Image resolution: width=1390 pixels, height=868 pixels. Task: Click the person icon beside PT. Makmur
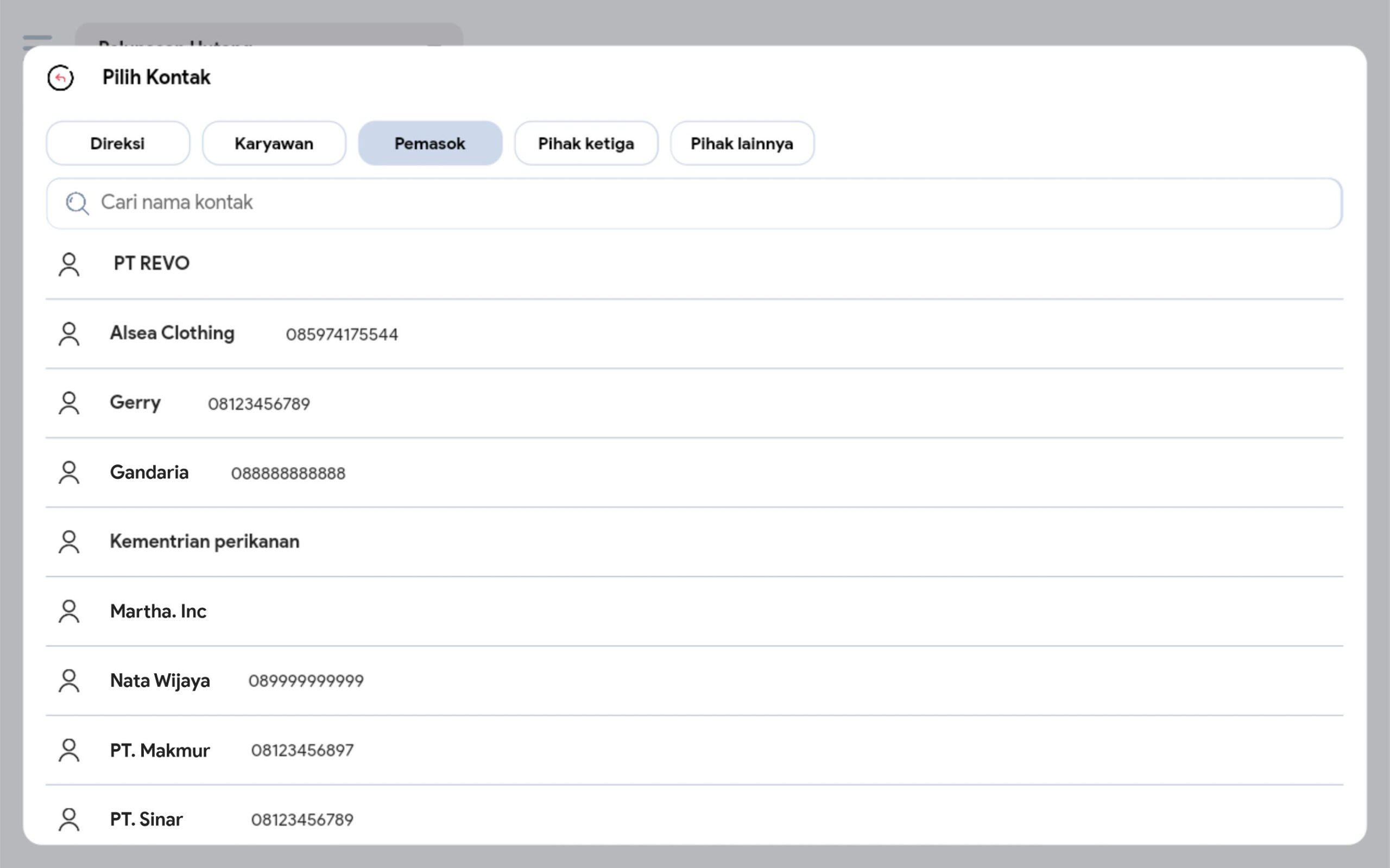(69, 751)
